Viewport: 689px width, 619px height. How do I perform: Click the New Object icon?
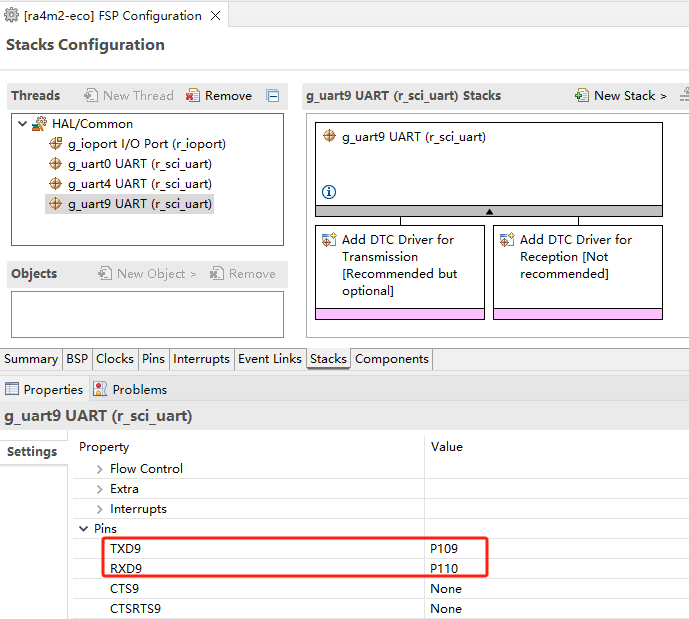105,273
